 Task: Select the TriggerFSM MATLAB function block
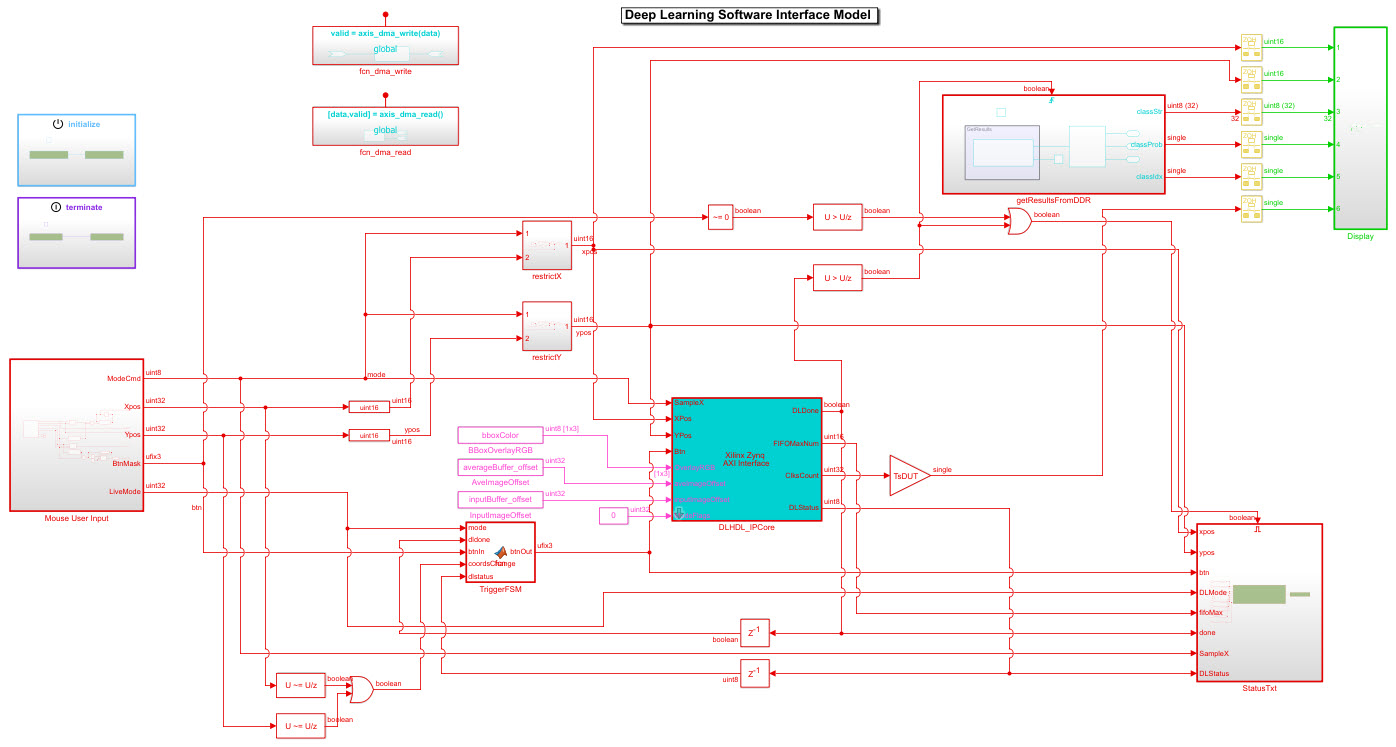point(500,552)
